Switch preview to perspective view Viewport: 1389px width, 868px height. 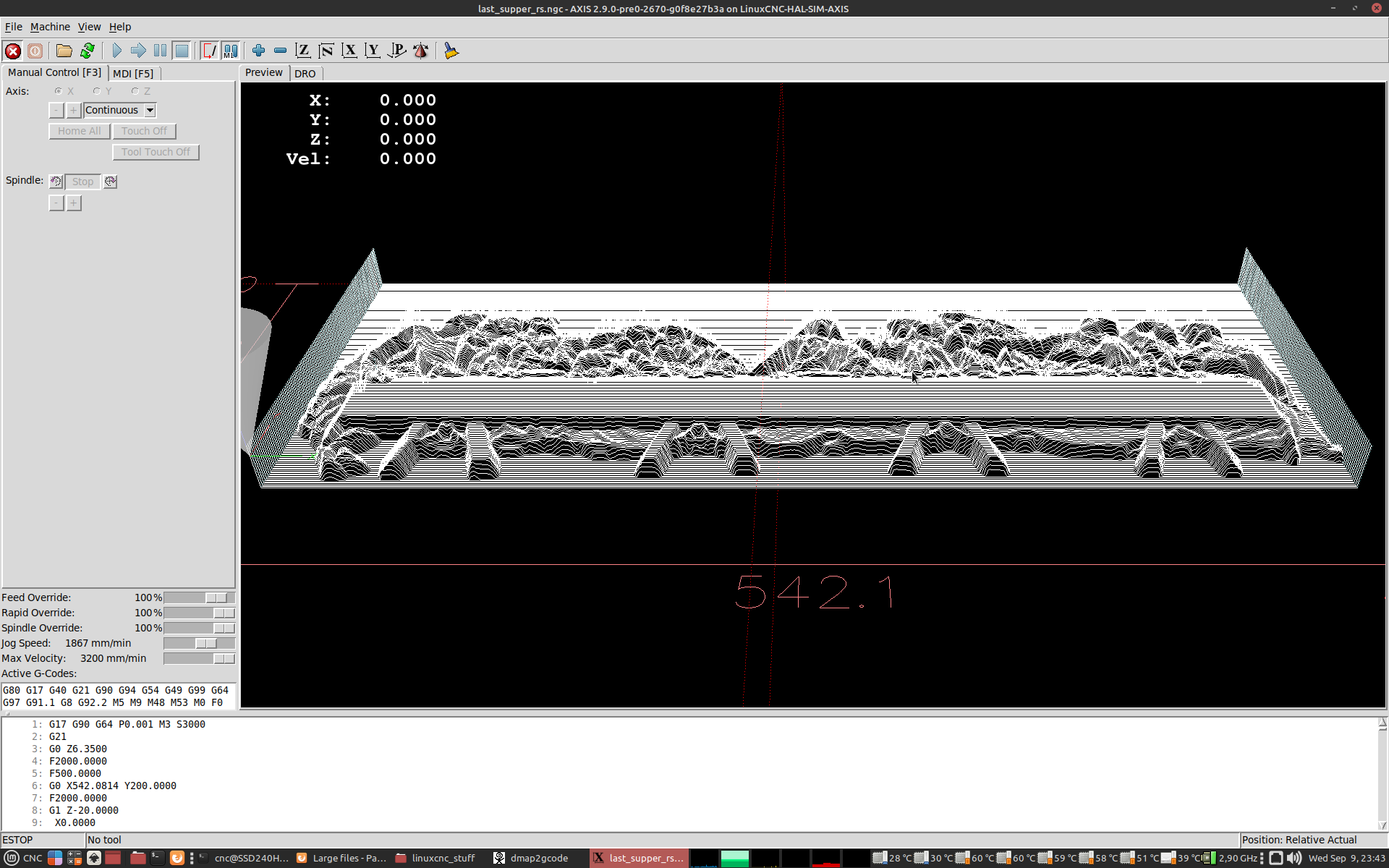click(x=396, y=51)
